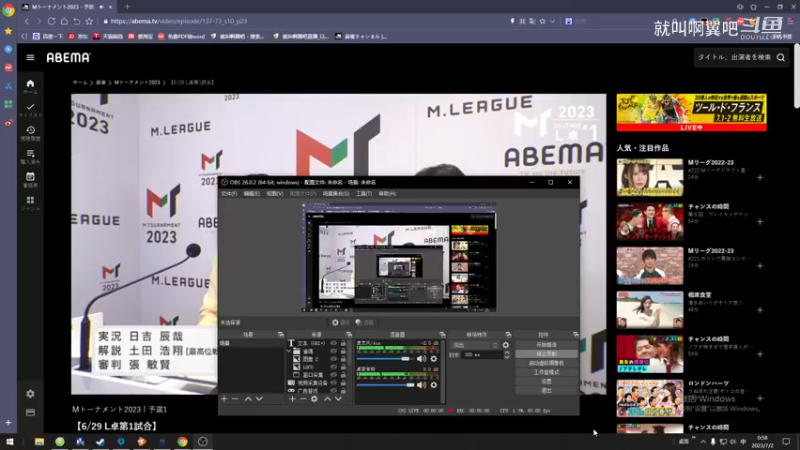
Task: Remove the scene with the minus icon
Action: (235, 398)
